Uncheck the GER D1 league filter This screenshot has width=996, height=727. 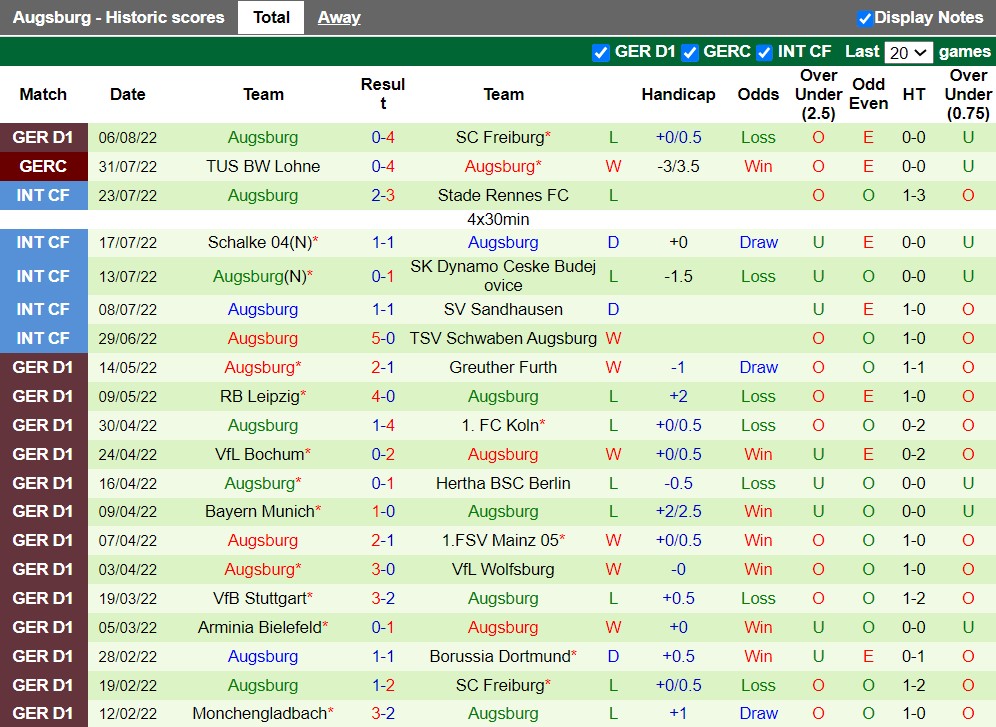pos(601,52)
